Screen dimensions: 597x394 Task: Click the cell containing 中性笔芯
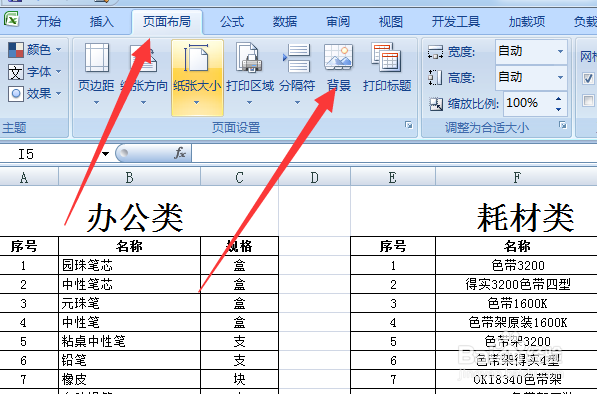coord(129,284)
